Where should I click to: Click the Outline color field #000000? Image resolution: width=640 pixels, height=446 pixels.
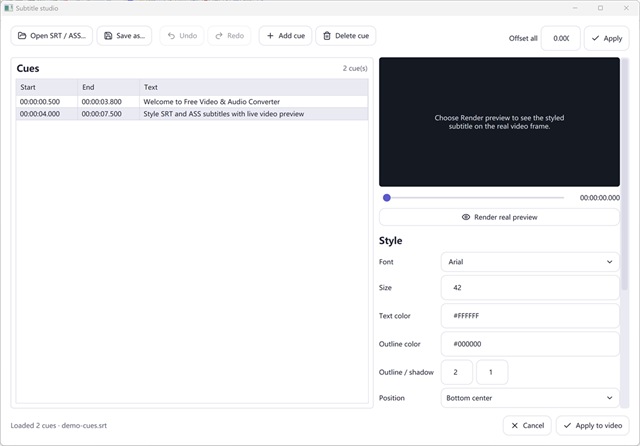(x=530, y=344)
